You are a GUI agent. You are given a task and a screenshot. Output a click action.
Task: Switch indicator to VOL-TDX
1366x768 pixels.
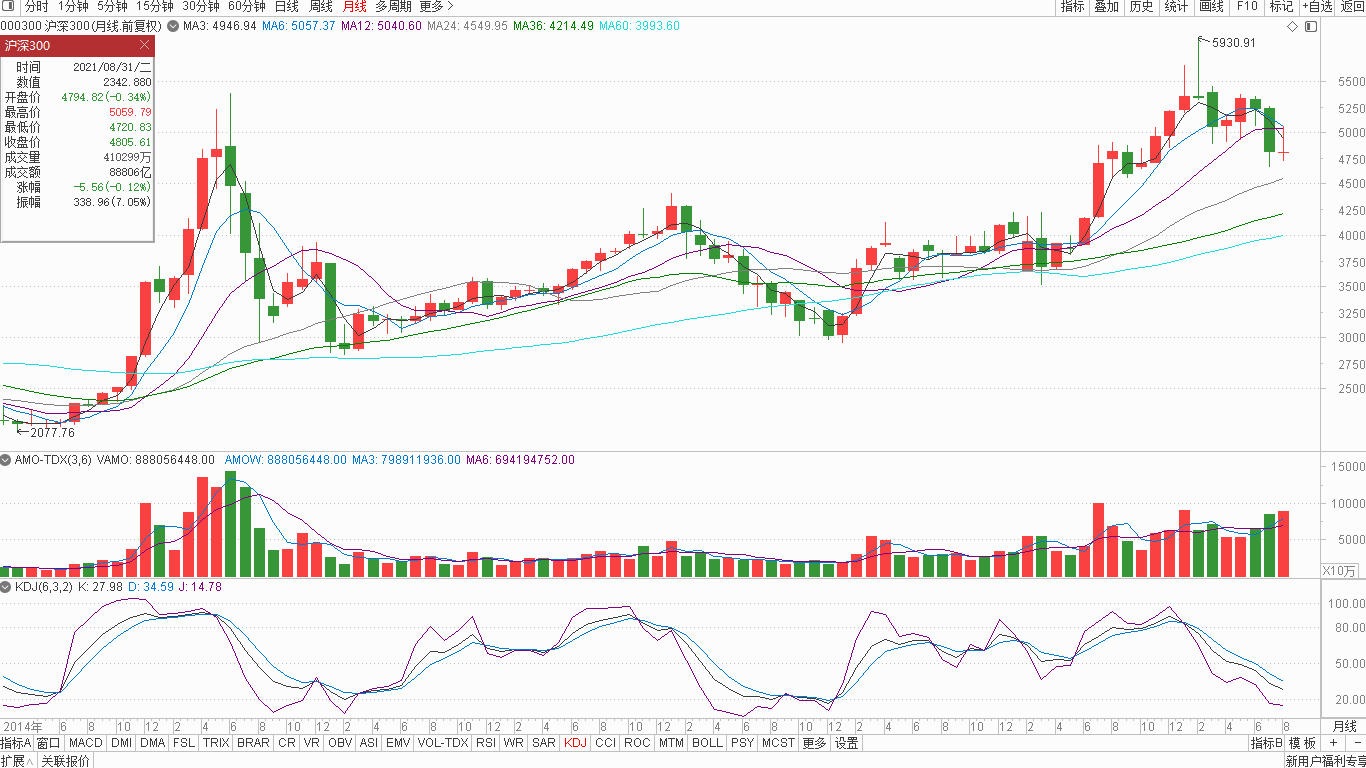(x=443, y=743)
